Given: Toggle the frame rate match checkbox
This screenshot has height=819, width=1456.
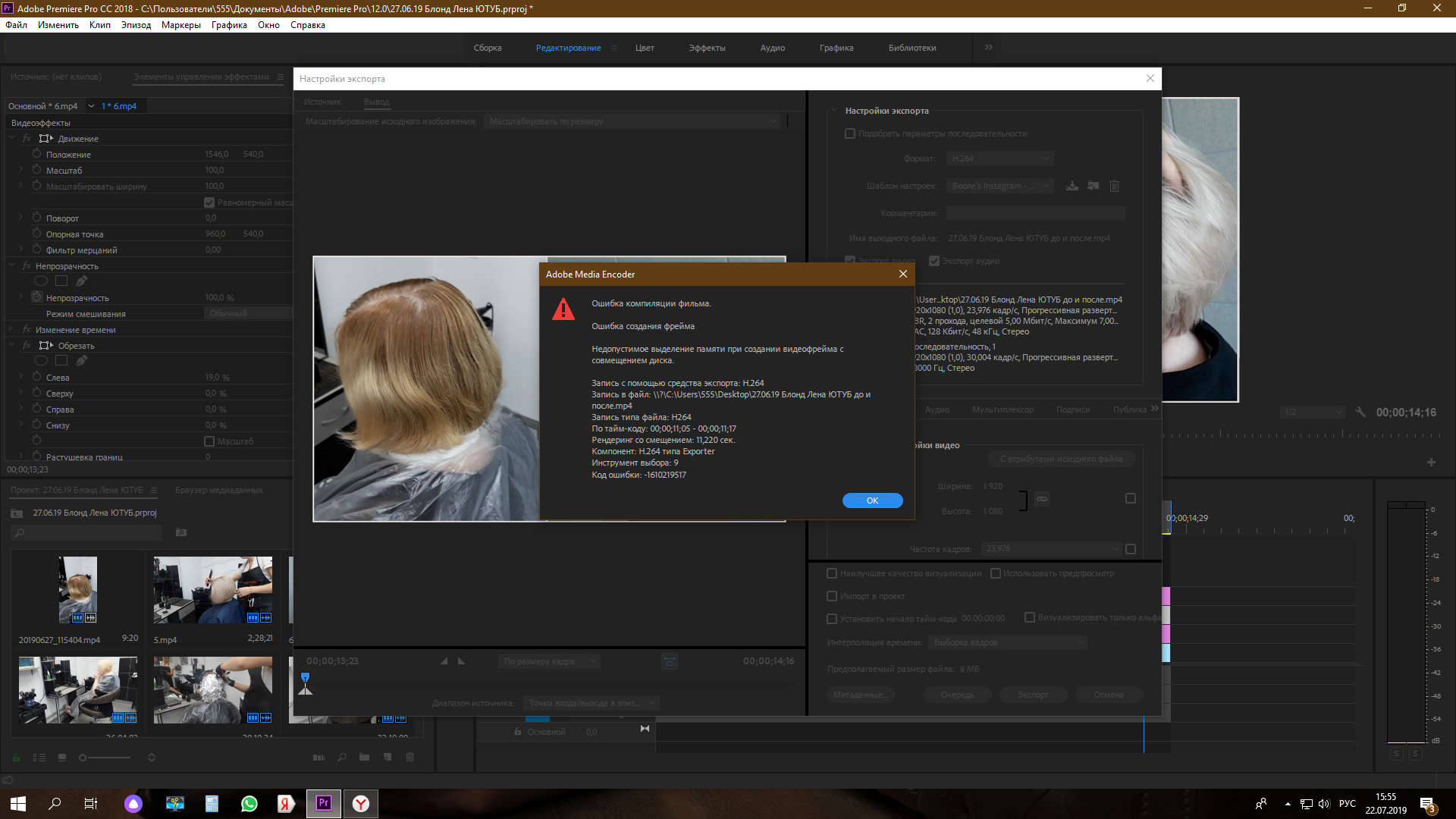Looking at the screenshot, I should [1131, 549].
